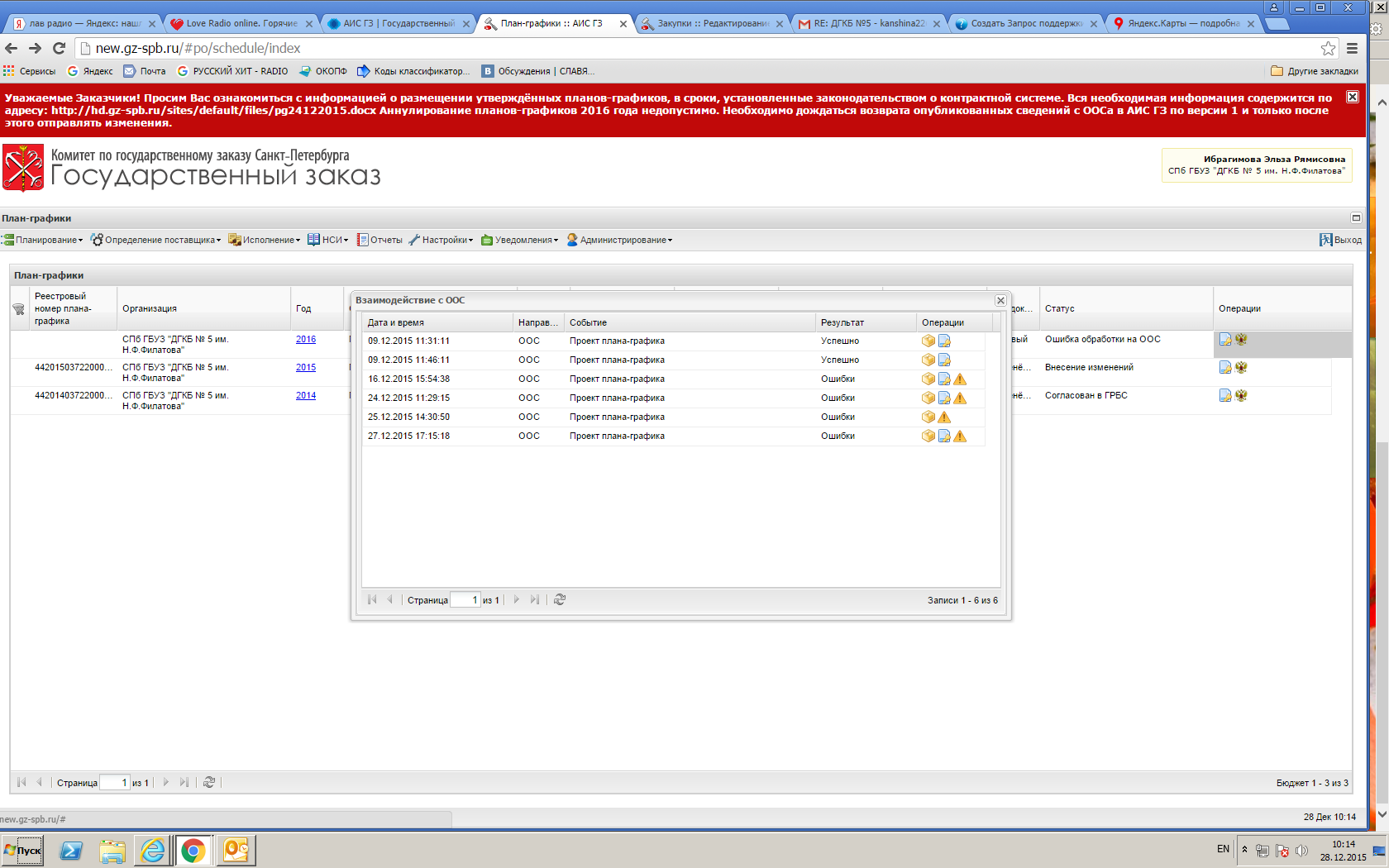Open the Отчеты menu item
The height and width of the screenshot is (868, 1389).
pos(379,240)
